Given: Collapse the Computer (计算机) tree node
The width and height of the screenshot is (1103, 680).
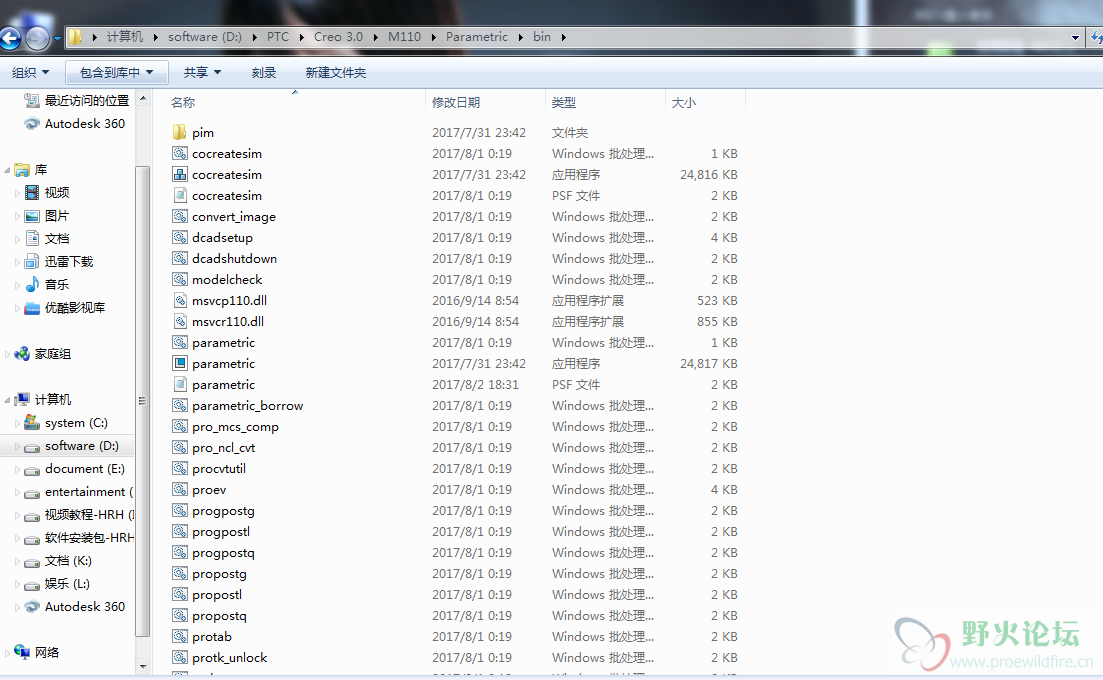Looking at the screenshot, I should [7, 399].
